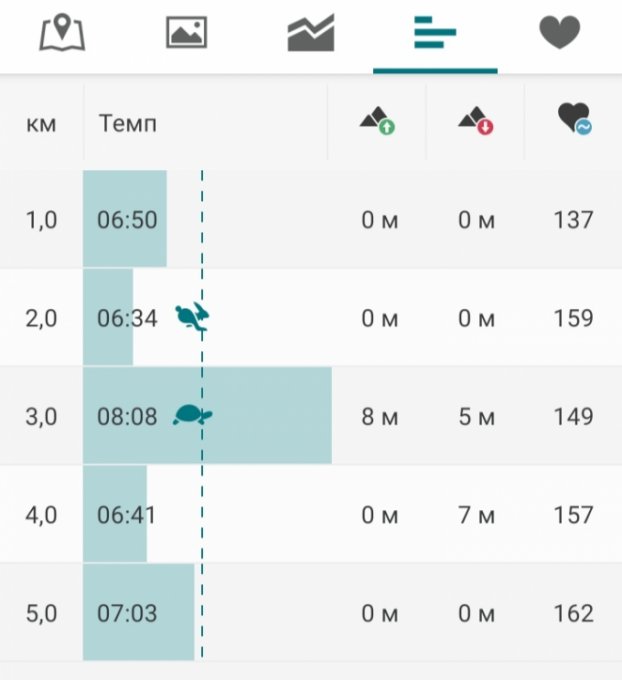This screenshot has width=622, height=680.
Task: Tap the rabbit fastest split icon
Action: click(192, 318)
